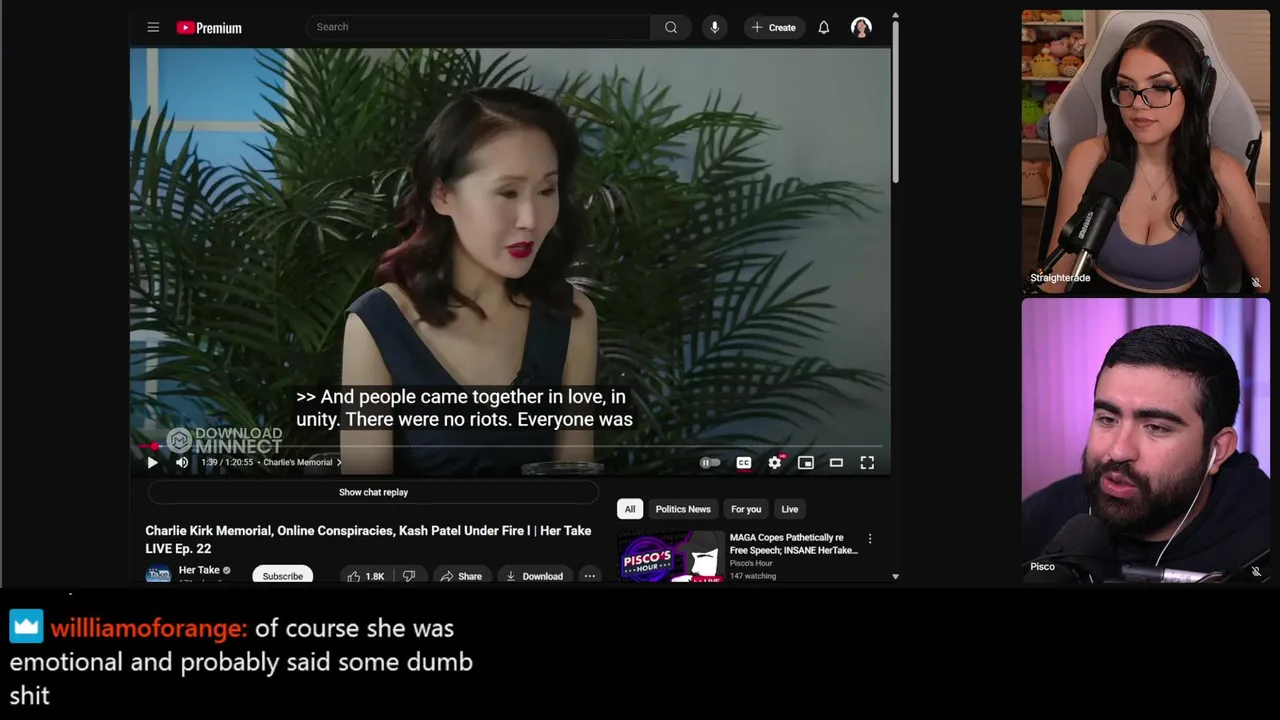Switch to theater mode

click(836, 462)
